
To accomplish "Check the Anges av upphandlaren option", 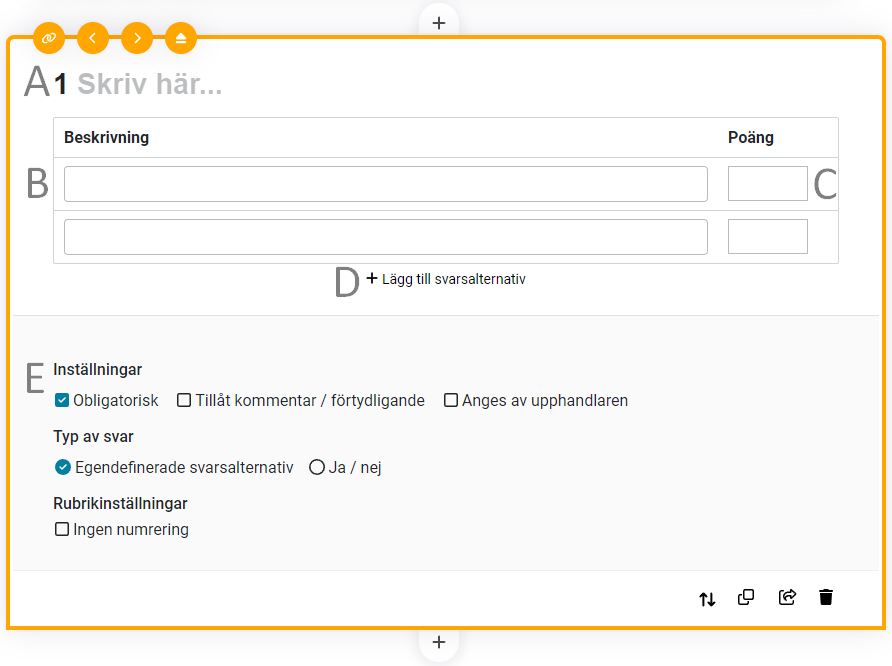I will 451,401.
